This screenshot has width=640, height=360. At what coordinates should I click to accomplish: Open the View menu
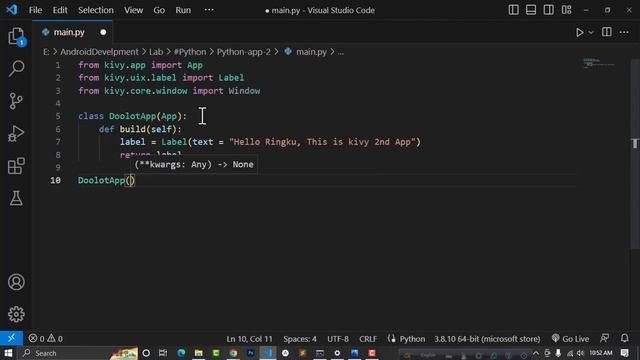[133, 10]
